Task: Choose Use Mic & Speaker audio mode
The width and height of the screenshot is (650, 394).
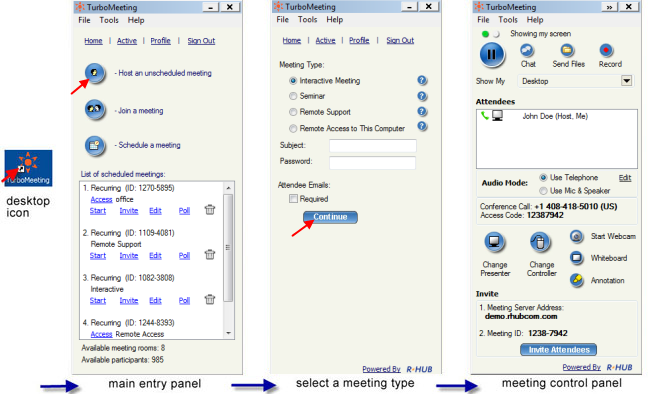Action: [543, 191]
